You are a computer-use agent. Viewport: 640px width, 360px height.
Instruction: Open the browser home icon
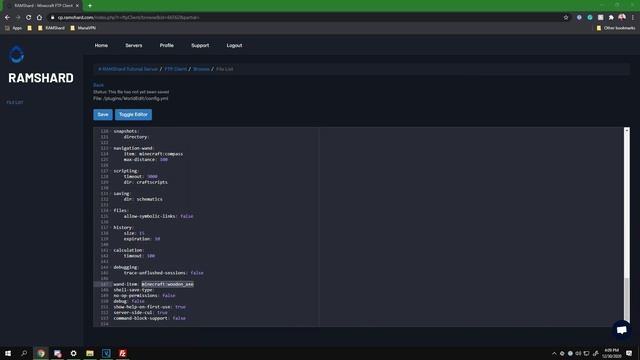click(39, 18)
